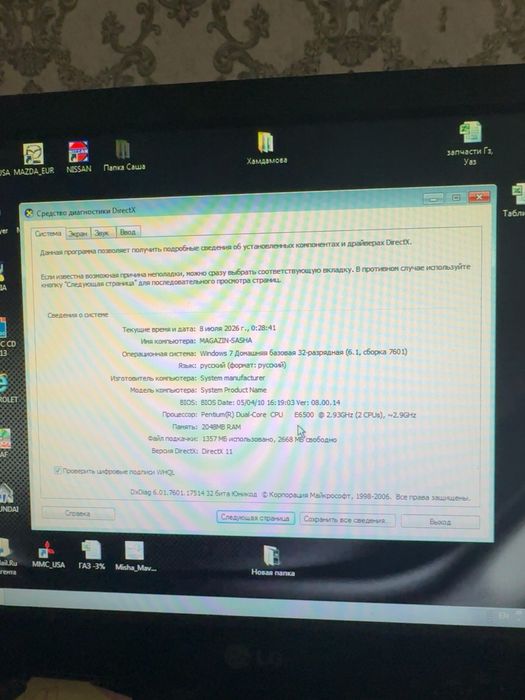Click the DirectX 11 version value

click(217, 451)
